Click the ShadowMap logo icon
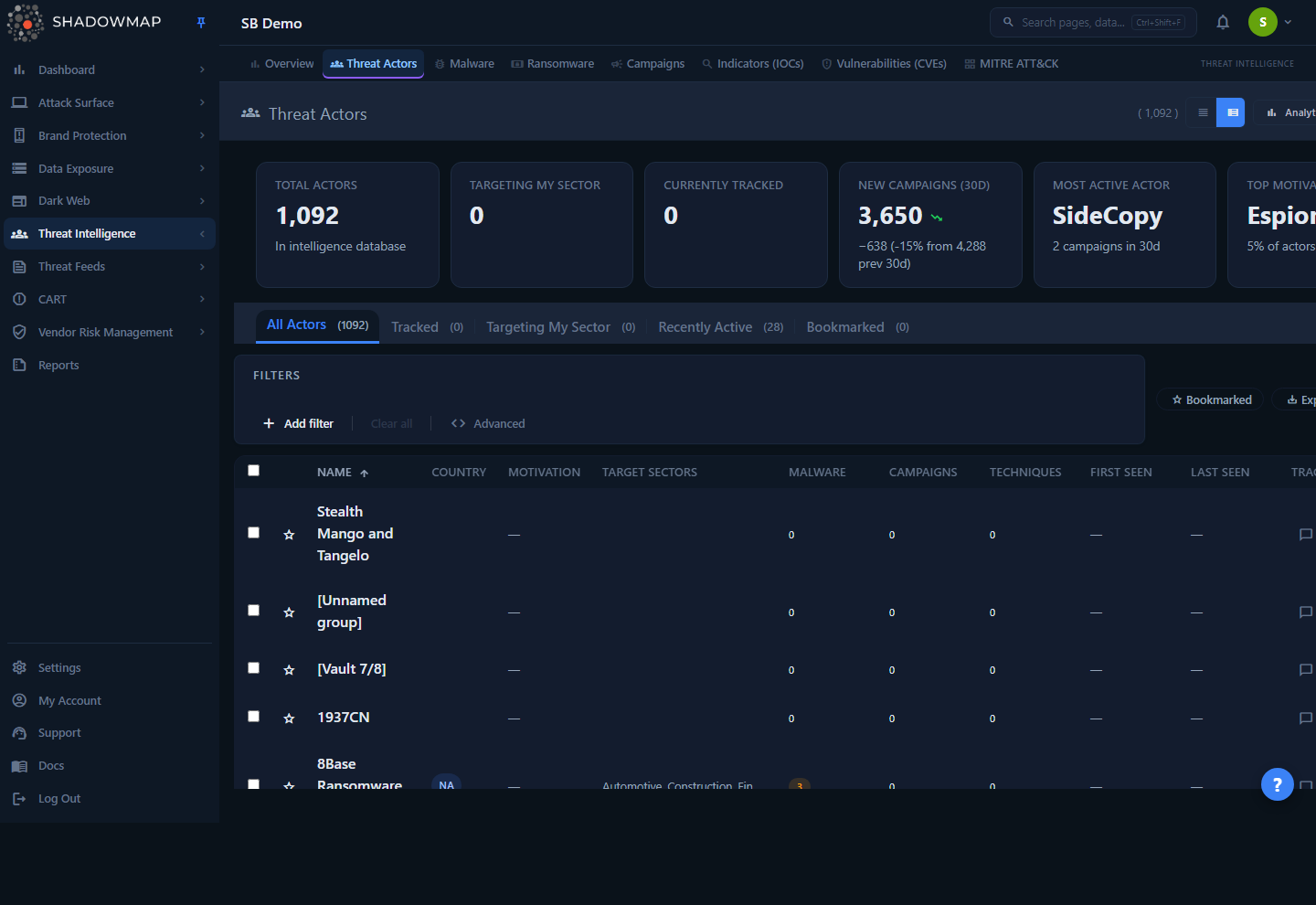The width and height of the screenshot is (1316, 905). coord(25,23)
